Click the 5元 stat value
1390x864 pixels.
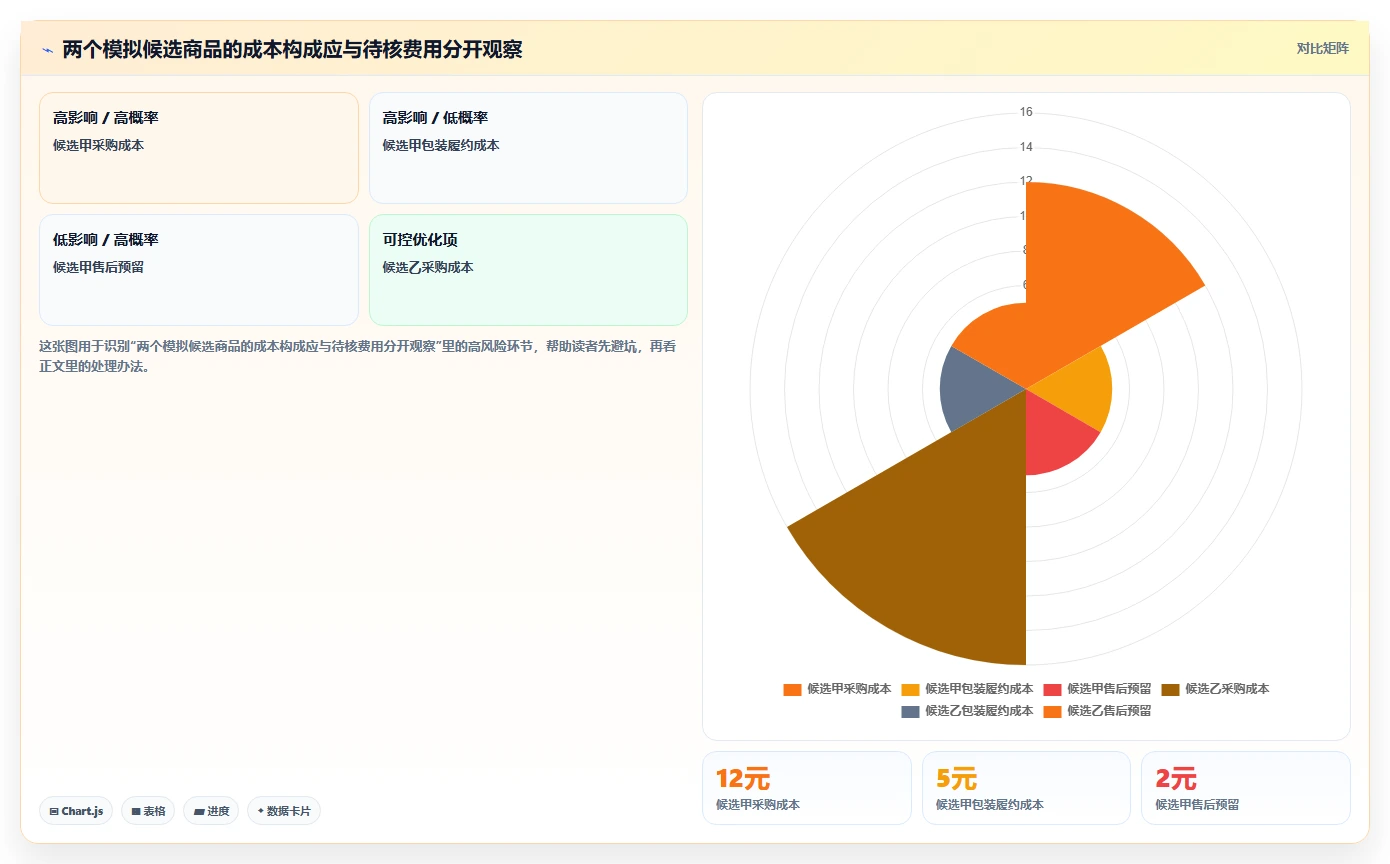point(956,778)
